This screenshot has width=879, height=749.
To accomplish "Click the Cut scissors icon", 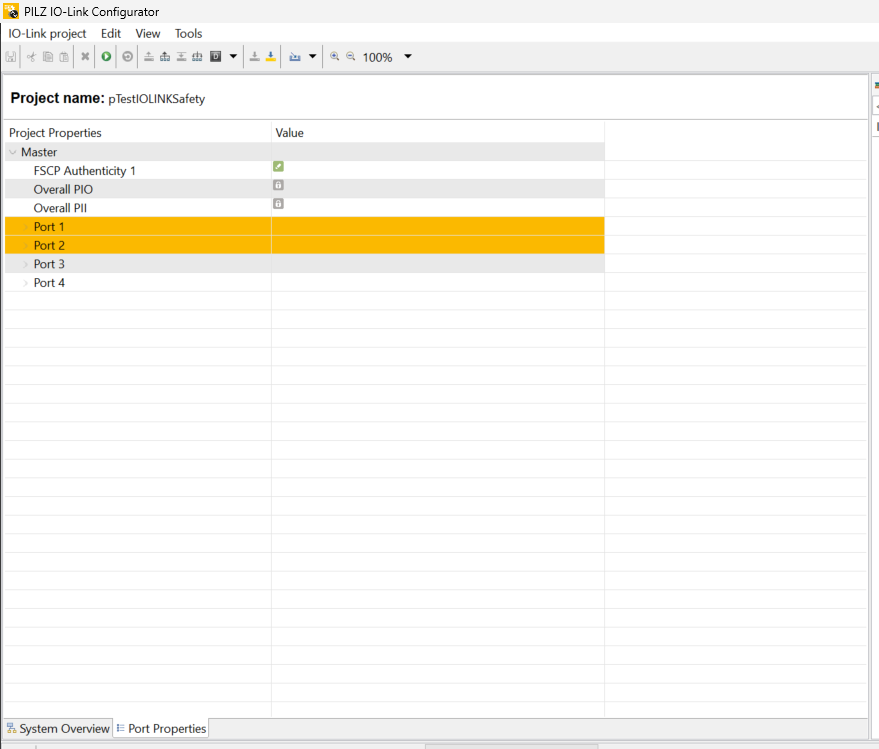I will (31, 57).
